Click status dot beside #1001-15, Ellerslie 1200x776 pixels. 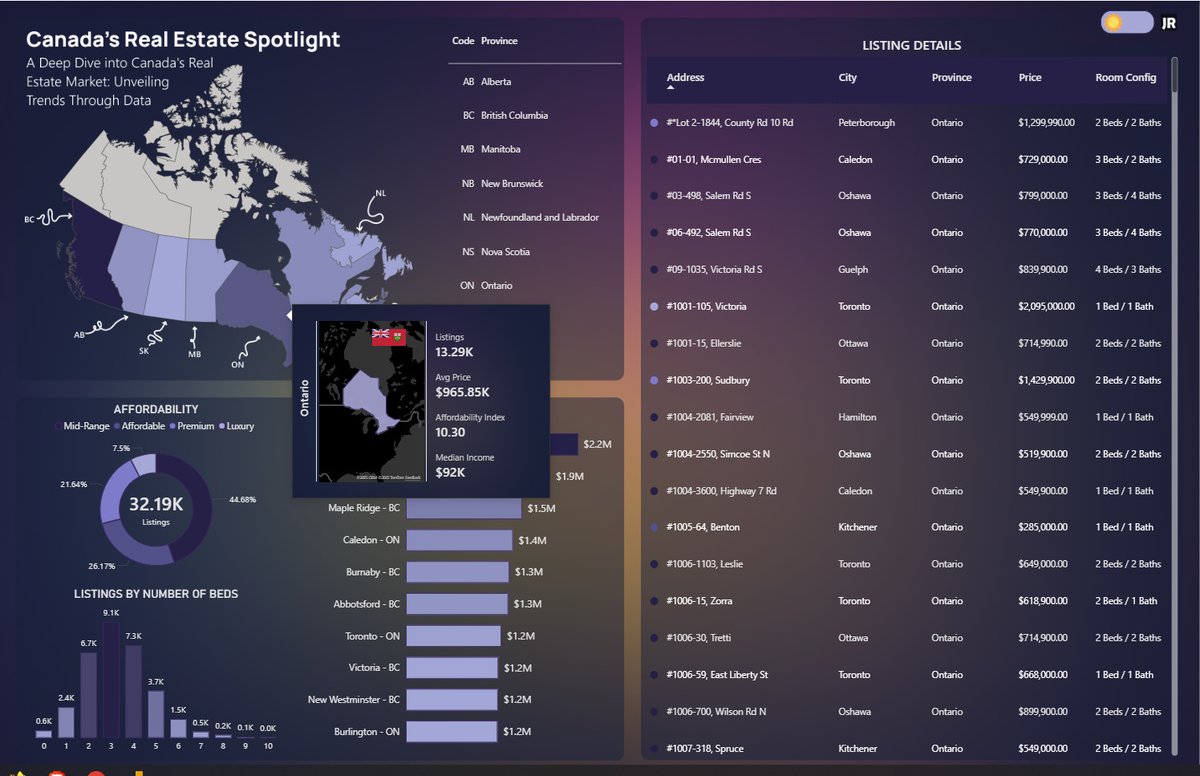[654, 343]
